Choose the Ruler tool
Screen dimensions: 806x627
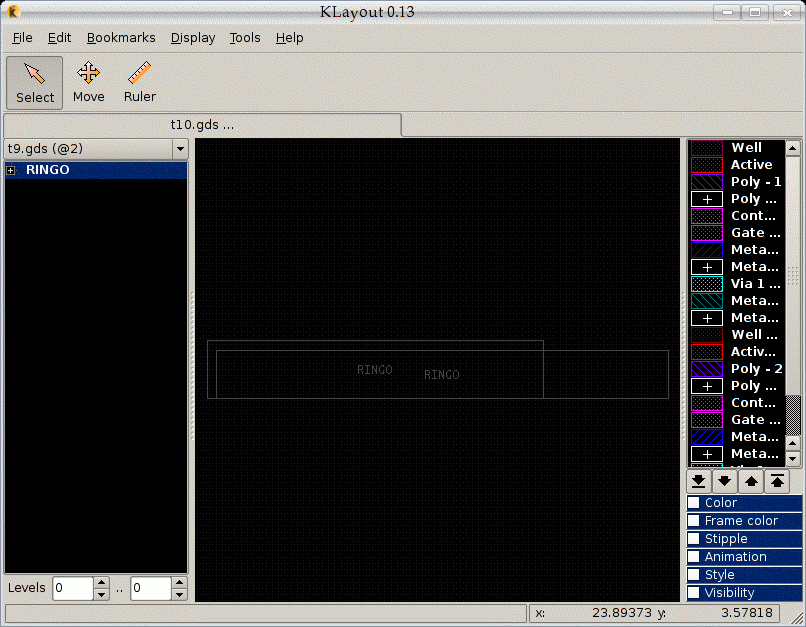click(140, 82)
